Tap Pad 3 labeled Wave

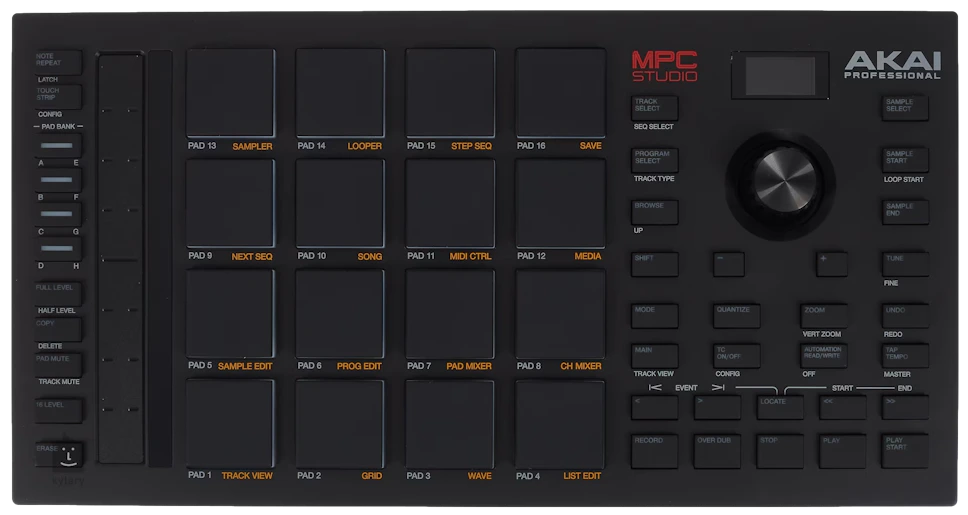click(450, 424)
